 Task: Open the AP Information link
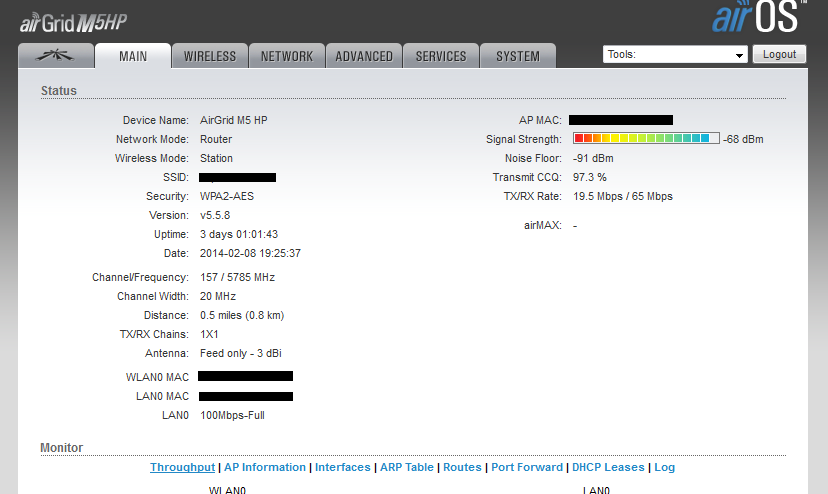(x=265, y=467)
